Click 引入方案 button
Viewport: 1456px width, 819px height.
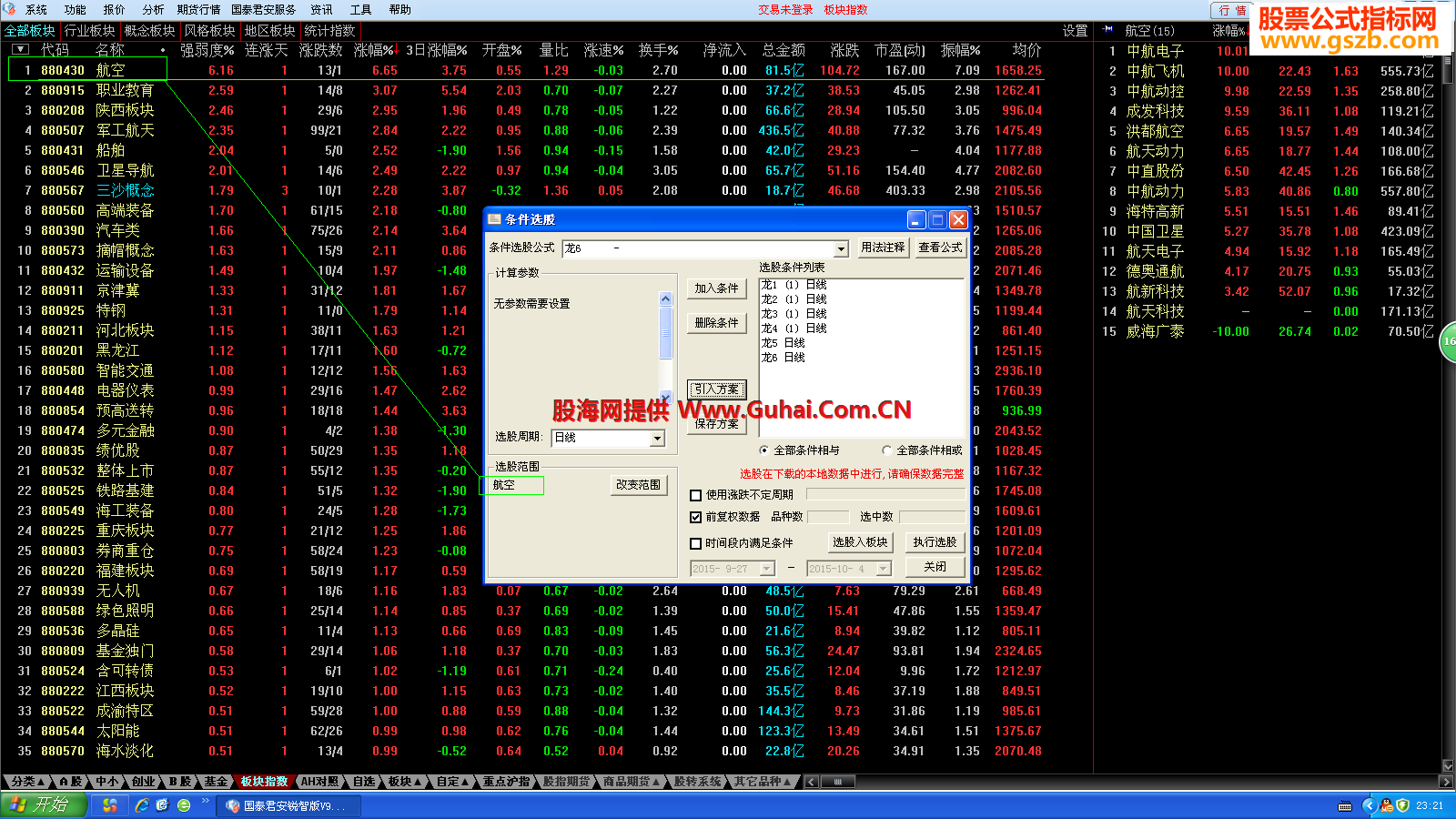click(x=717, y=389)
